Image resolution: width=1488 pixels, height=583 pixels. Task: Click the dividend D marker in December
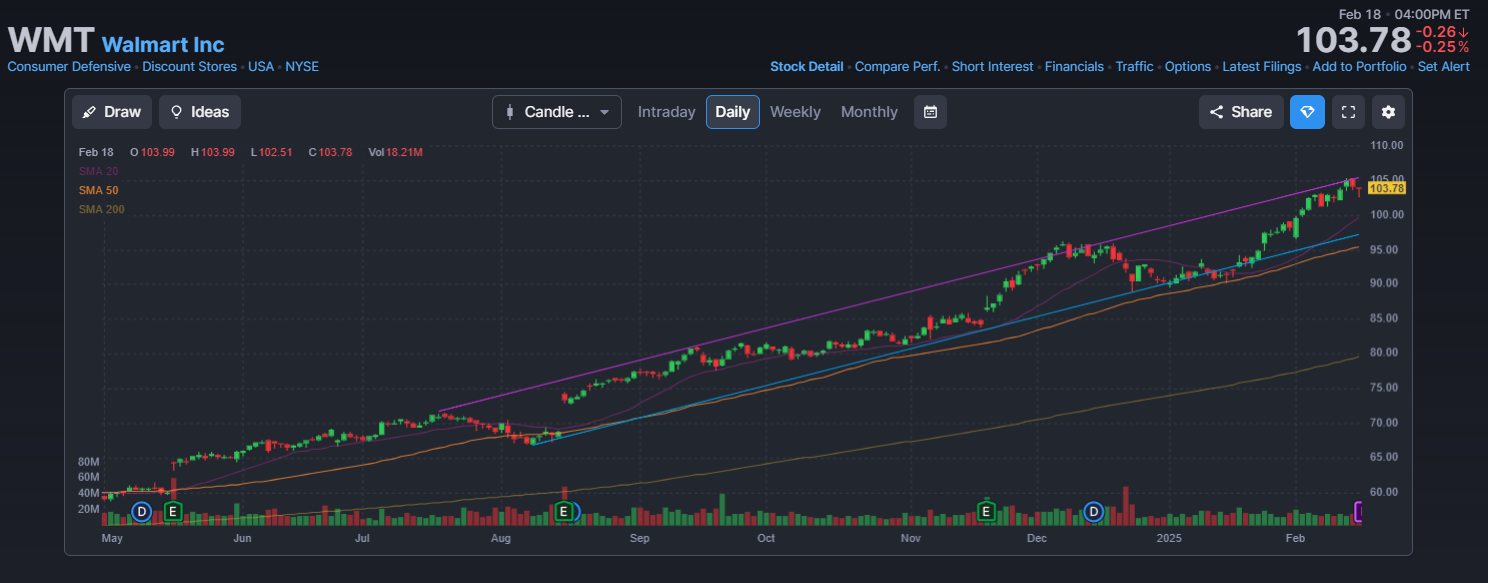(1093, 512)
